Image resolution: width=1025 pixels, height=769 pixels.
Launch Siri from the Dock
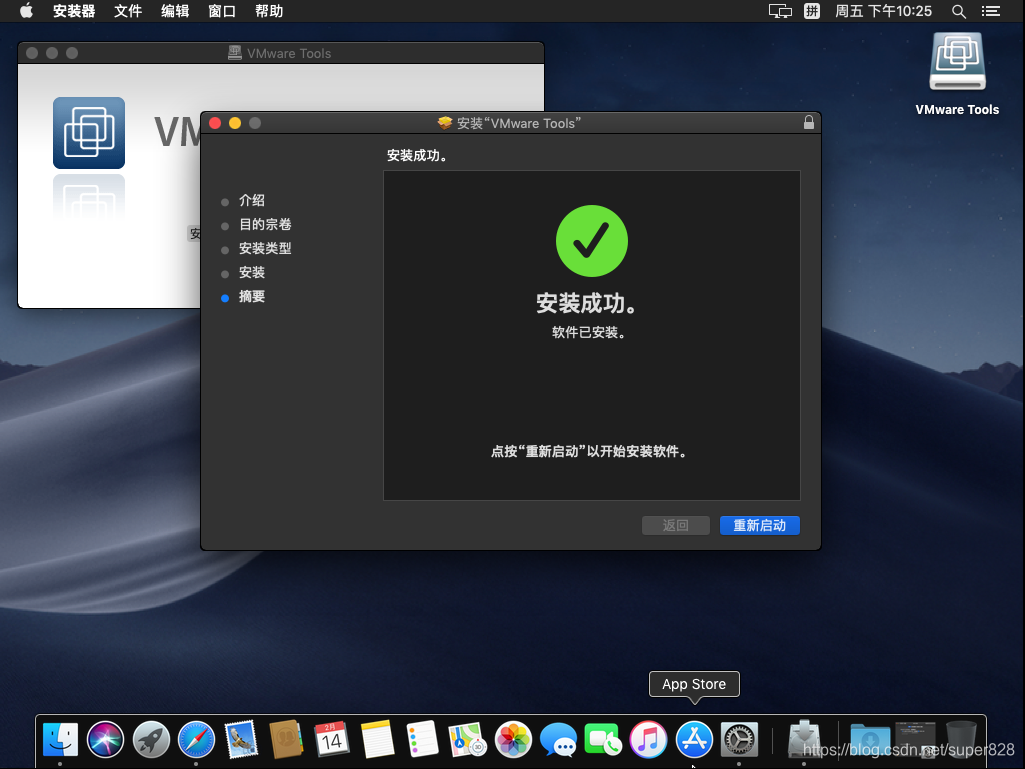(105, 740)
